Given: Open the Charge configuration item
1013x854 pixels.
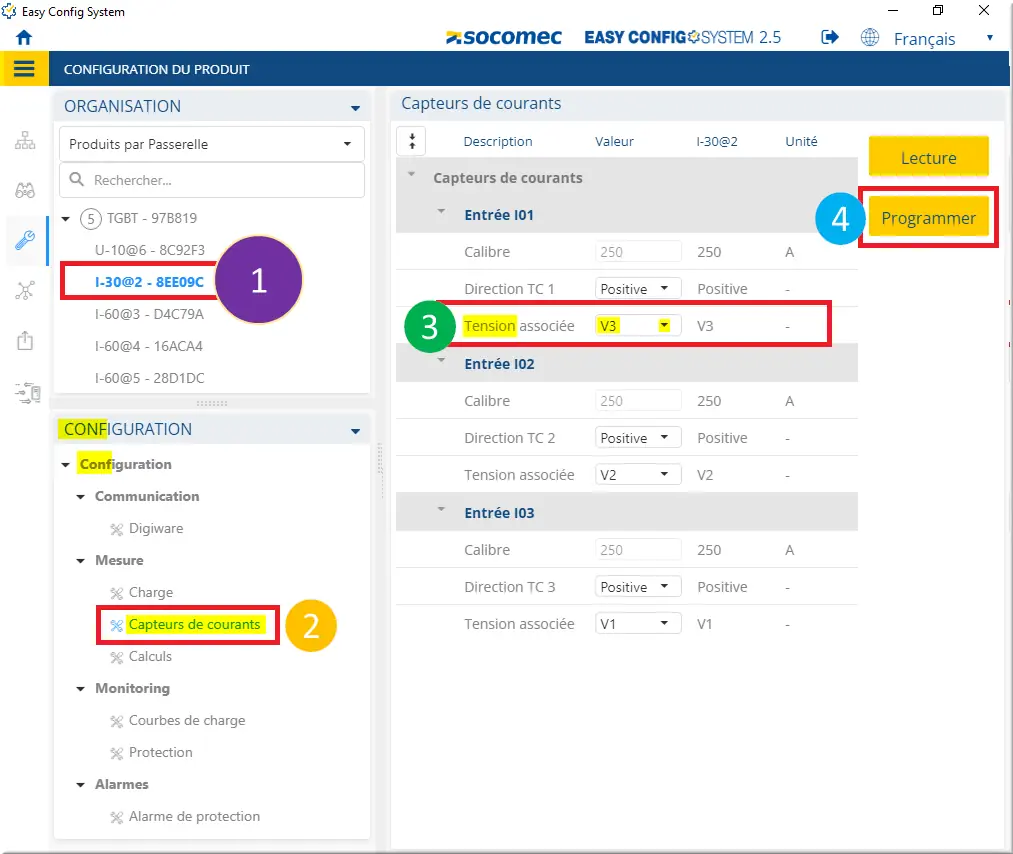Looking at the screenshot, I should 151,592.
